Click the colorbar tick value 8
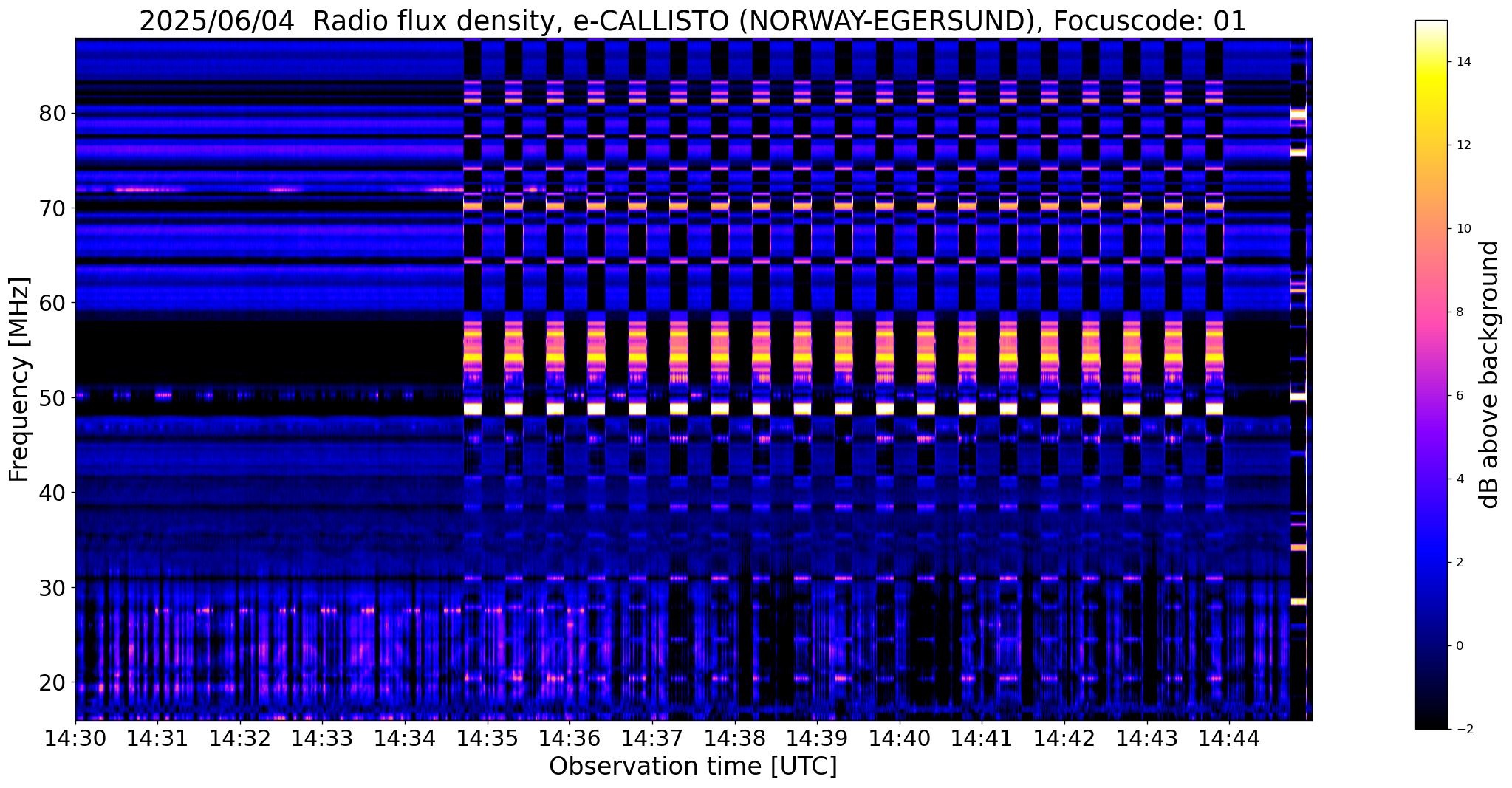 (x=1460, y=312)
